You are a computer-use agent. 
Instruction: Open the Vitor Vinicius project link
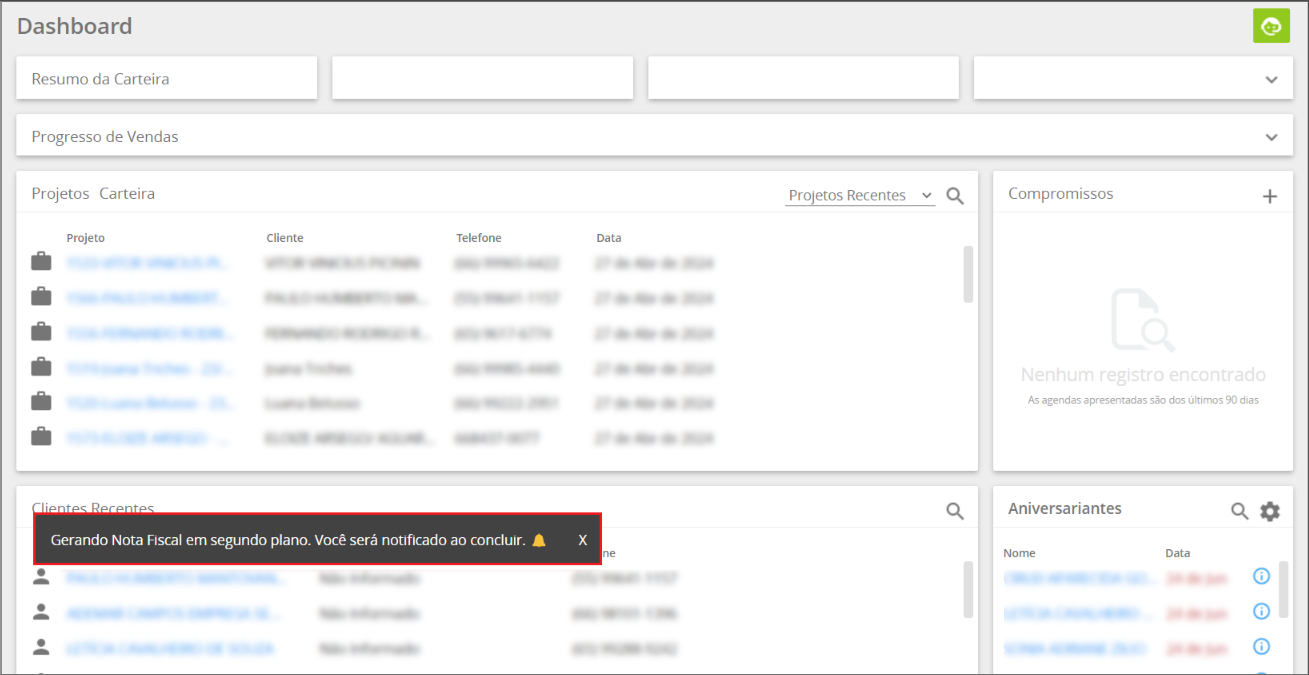pyautogui.click(x=149, y=263)
